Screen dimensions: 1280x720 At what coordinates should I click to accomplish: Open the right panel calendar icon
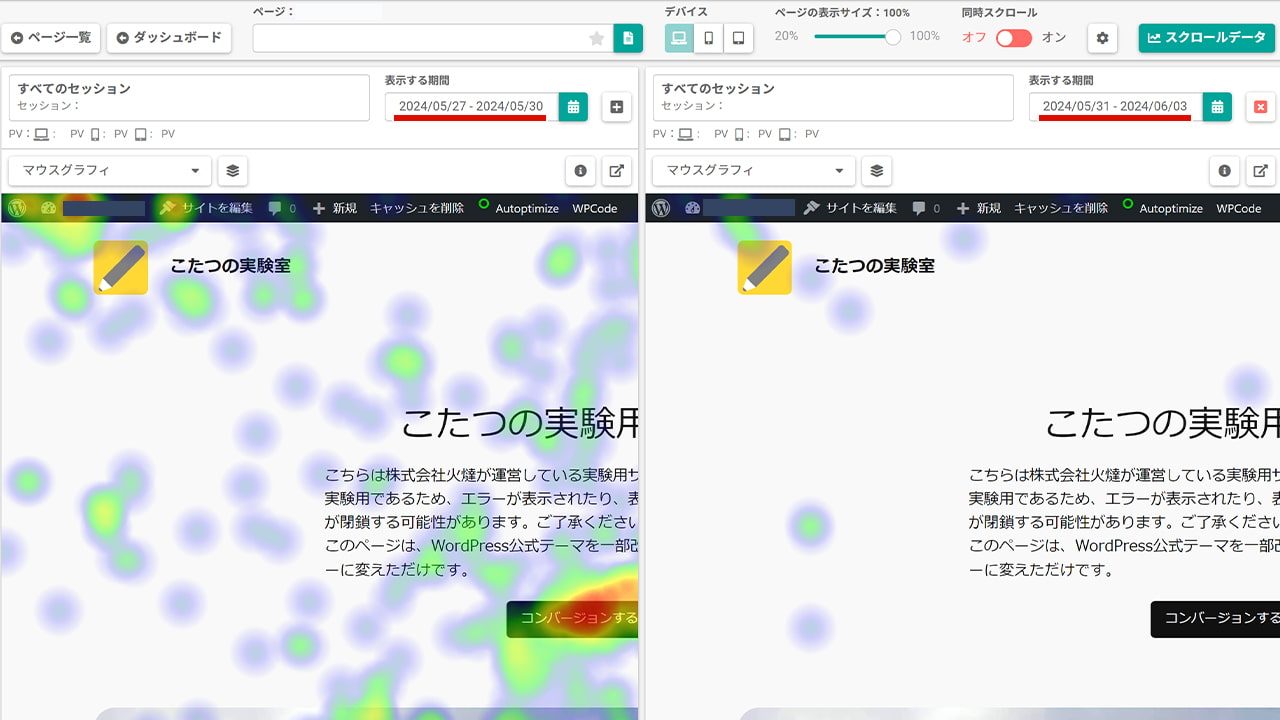point(1217,107)
